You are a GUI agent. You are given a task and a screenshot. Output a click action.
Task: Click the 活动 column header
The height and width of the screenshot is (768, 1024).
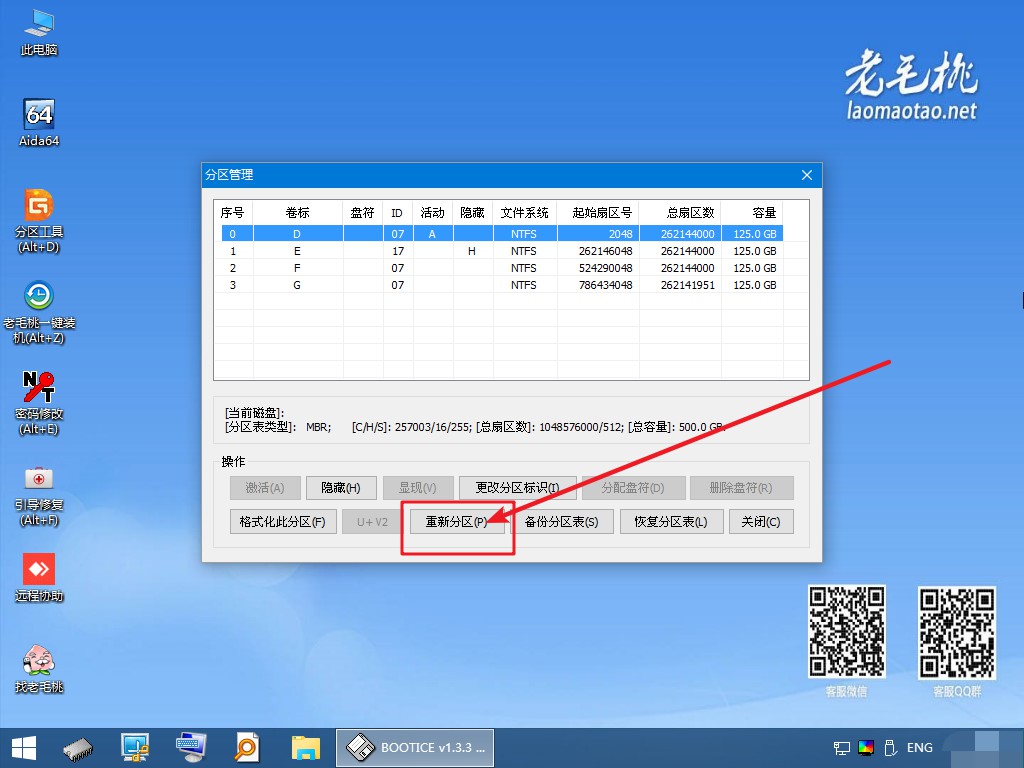pos(432,213)
